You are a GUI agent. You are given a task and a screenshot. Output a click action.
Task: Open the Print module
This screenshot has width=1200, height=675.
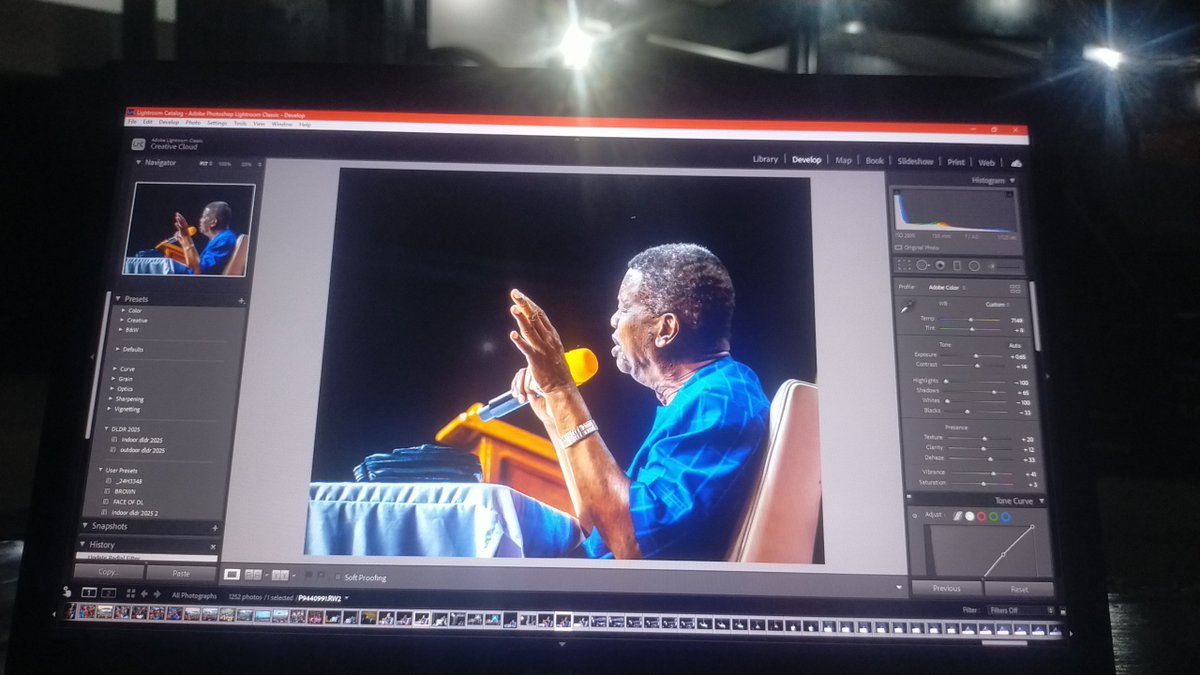[x=956, y=161]
